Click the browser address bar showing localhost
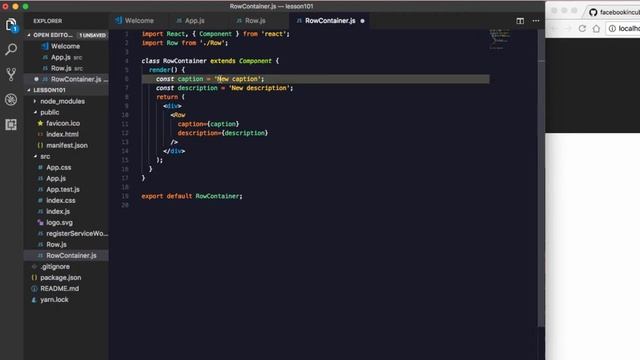The height and width of the screenshot is (360, 640). point(623,29)
